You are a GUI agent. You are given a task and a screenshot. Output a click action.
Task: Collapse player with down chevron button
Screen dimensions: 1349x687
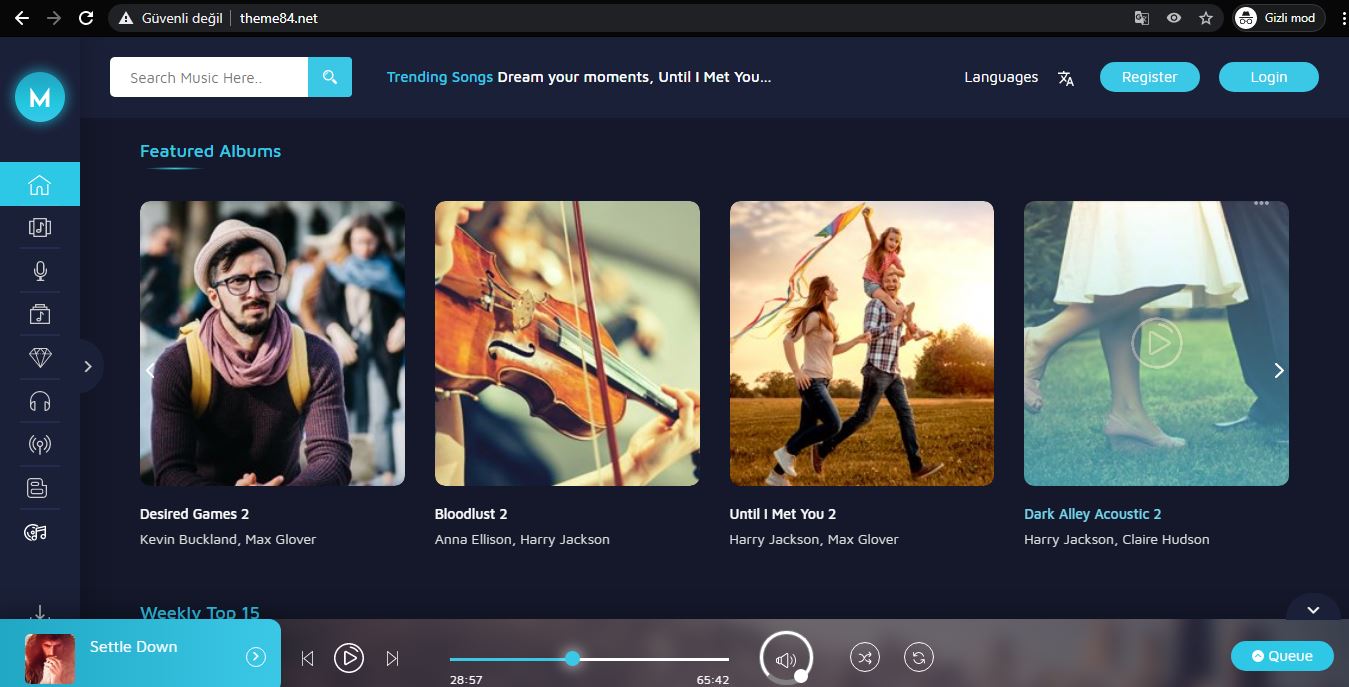tap(1313, 609)
